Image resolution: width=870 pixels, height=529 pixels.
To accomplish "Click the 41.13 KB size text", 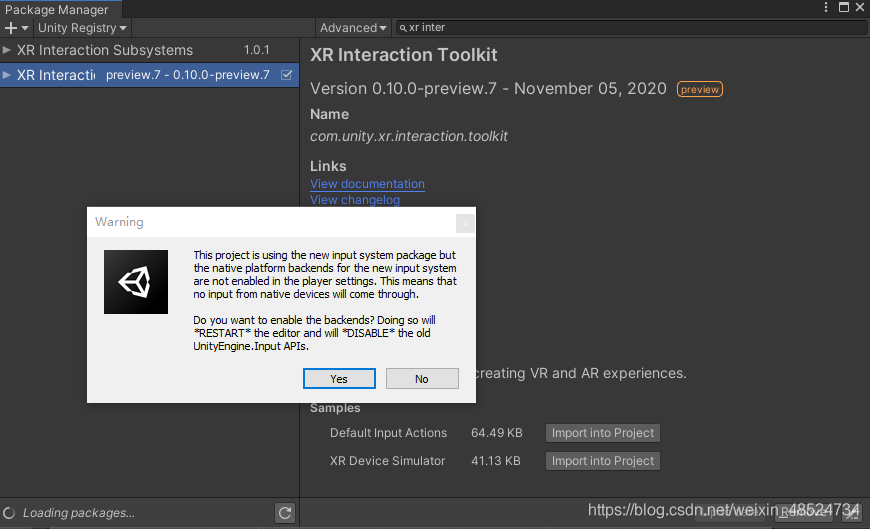I will (x=495, y=461).
